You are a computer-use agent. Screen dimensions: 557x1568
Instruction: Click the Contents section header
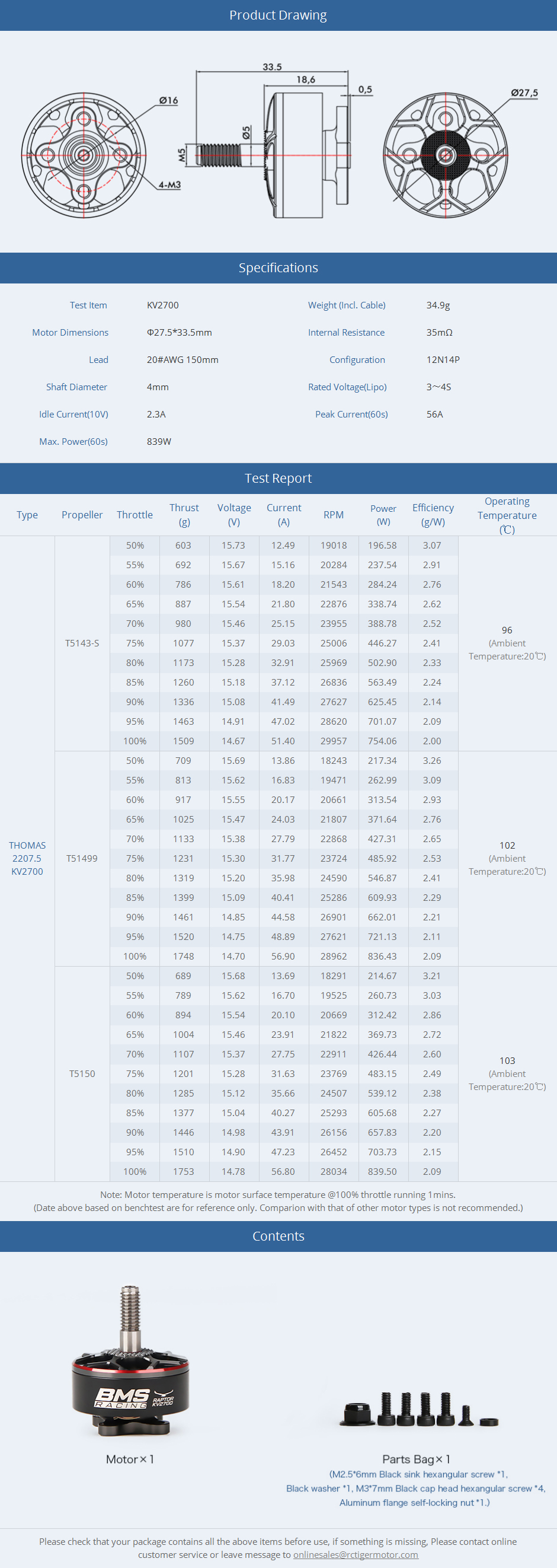(x=278, y=1236)
